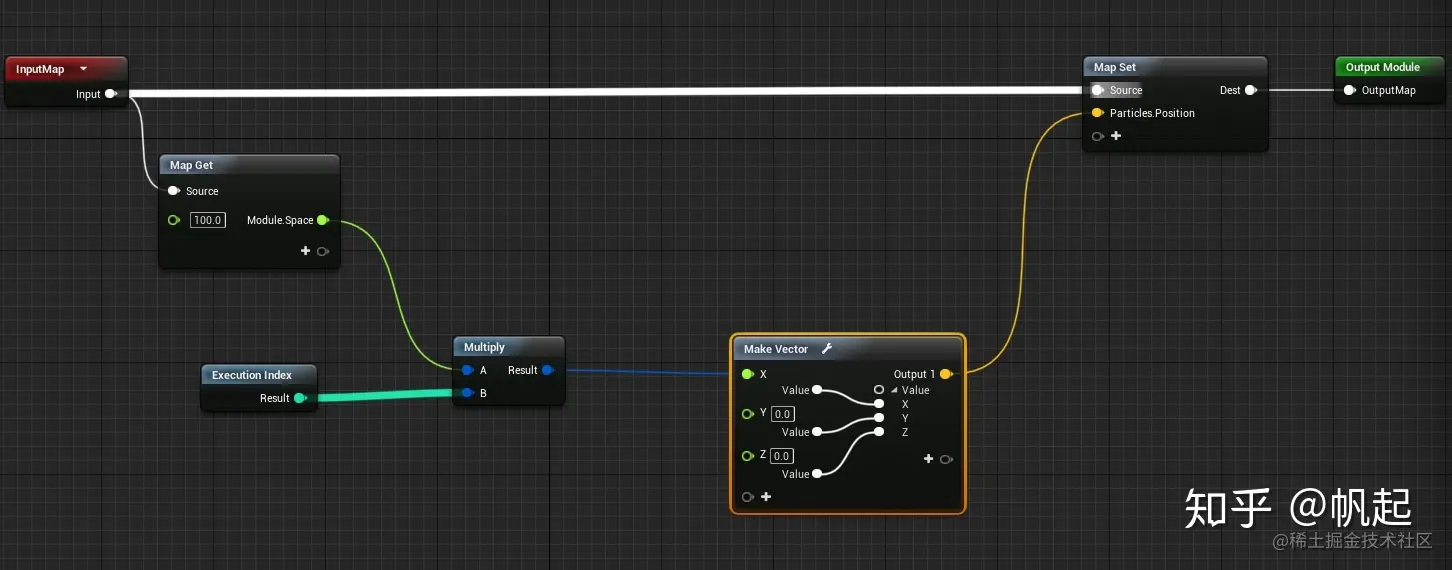Click the hollow Value pin beside the expander
1452x570 pixels.
[879, 390]
